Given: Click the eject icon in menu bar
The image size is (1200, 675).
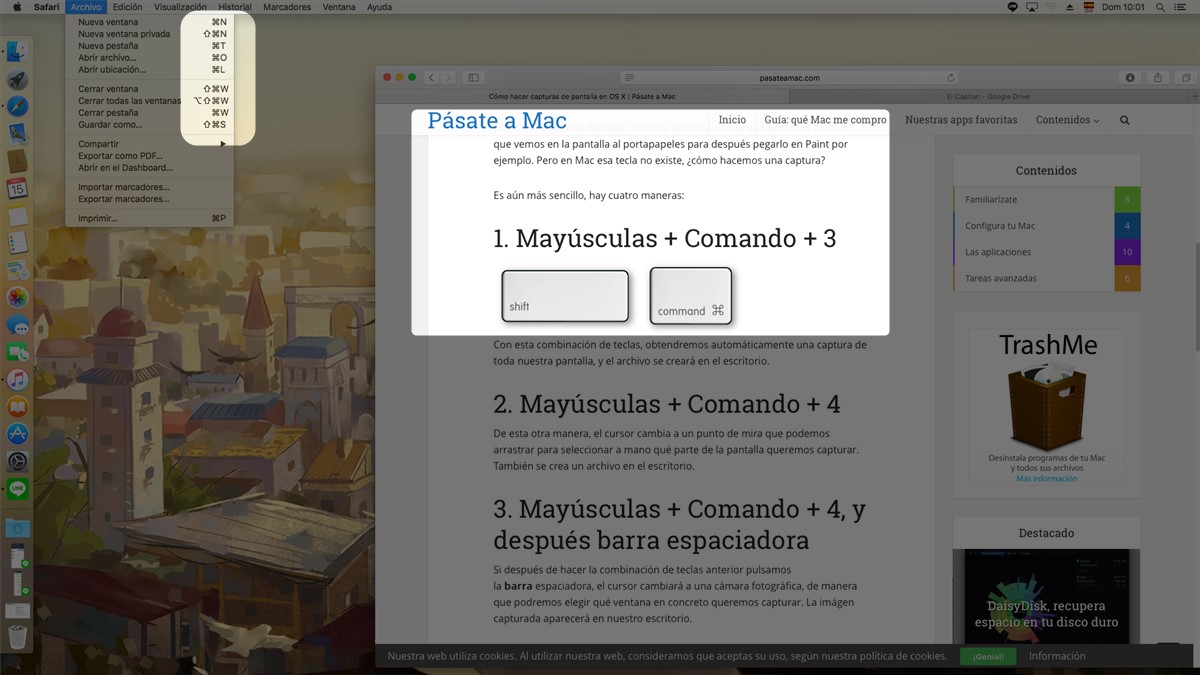Looking at the screenshot, I should 1070,7.
